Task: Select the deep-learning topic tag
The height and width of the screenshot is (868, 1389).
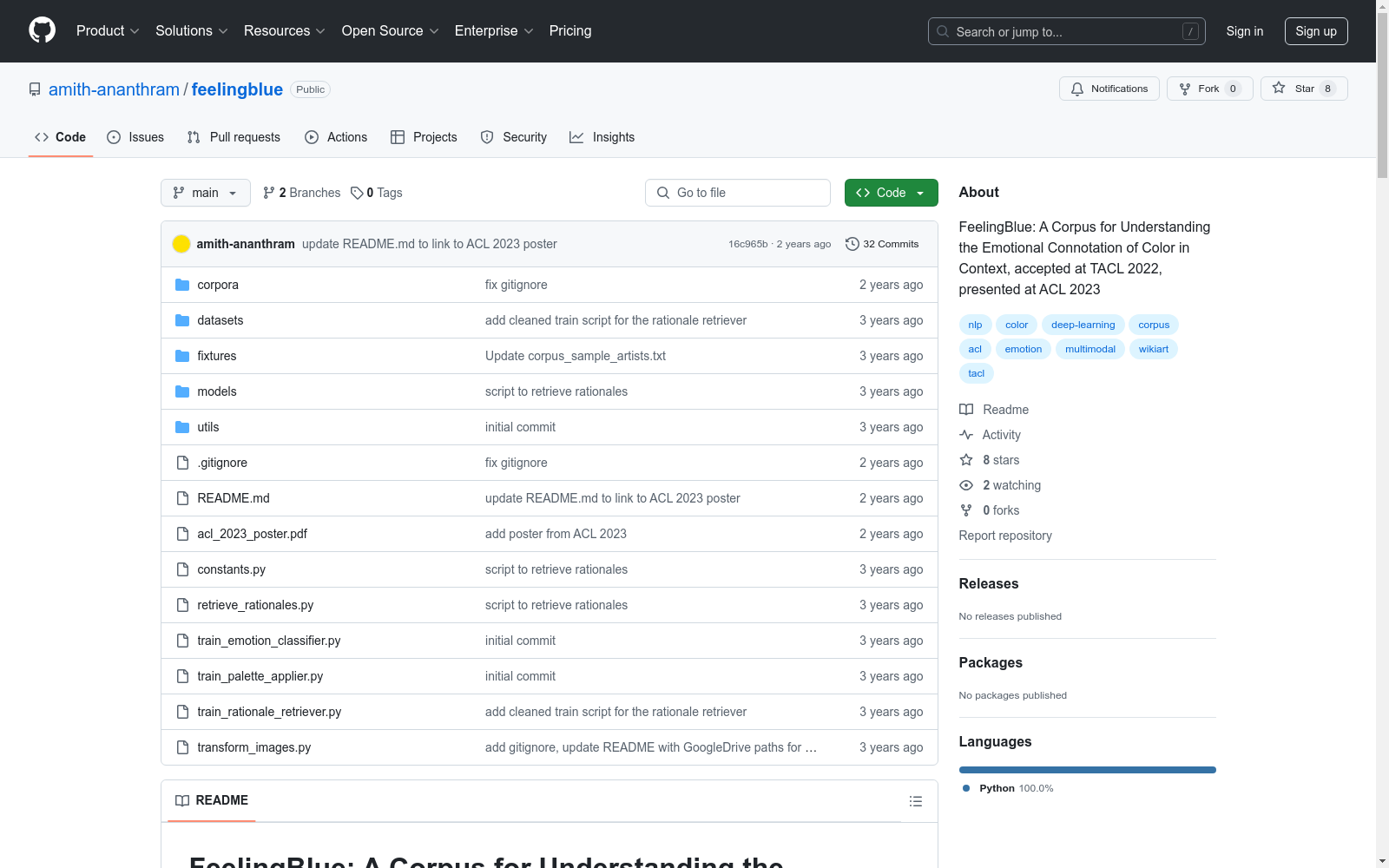Action: [x=1083, y=325]
